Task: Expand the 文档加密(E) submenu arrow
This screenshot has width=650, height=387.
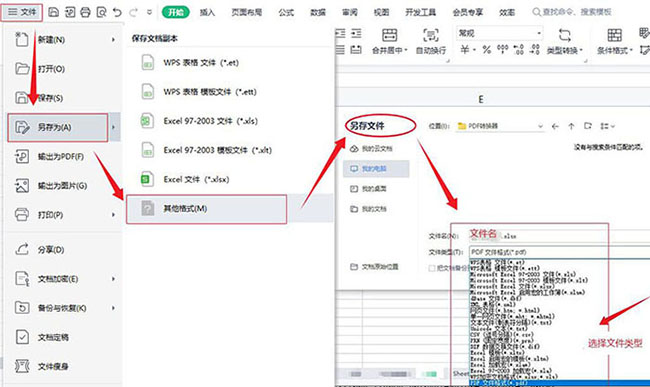Action: coord(114,279)
